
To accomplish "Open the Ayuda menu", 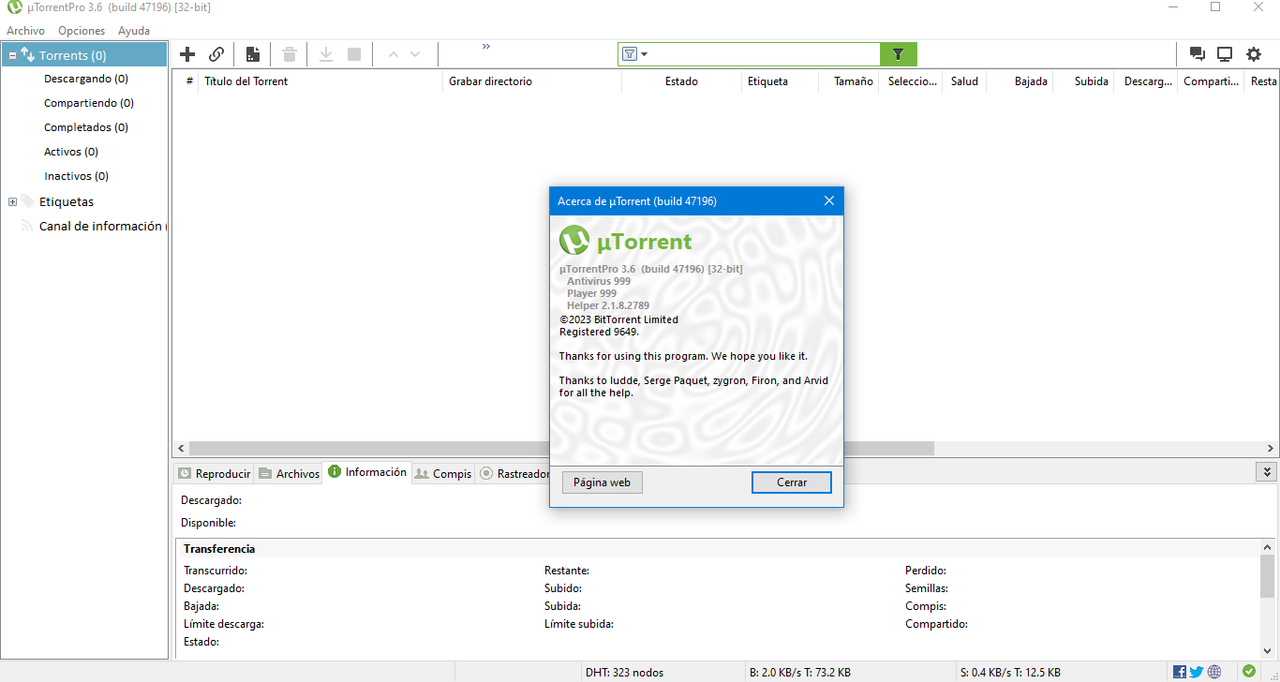I will pos(134,31).
